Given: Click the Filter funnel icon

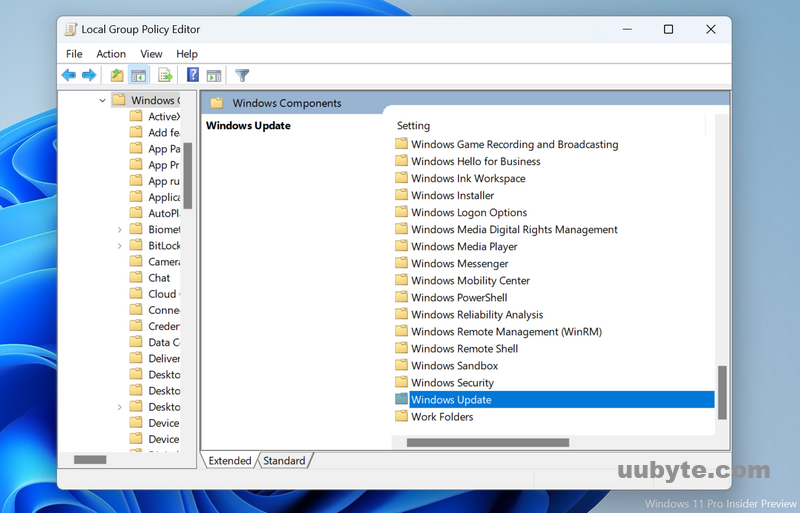Looking at the screenshot, I should 242,76.
